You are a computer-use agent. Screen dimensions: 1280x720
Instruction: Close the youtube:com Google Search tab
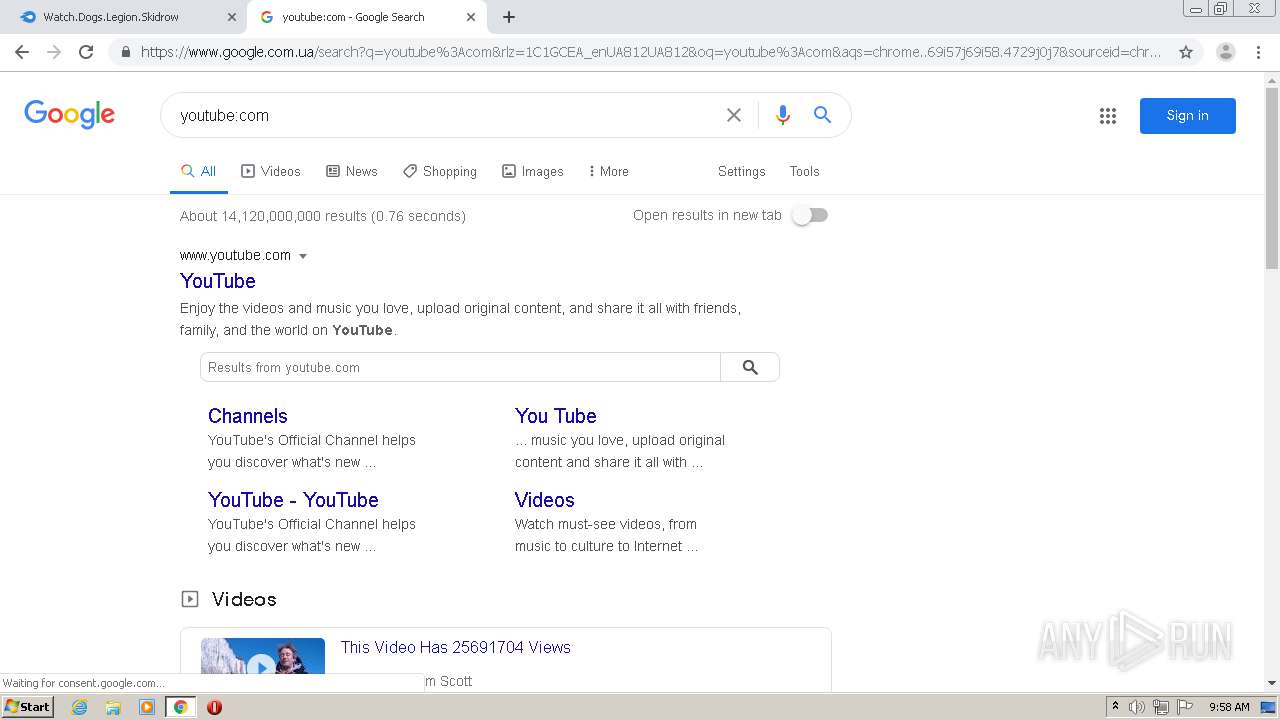tap(471, 17)
